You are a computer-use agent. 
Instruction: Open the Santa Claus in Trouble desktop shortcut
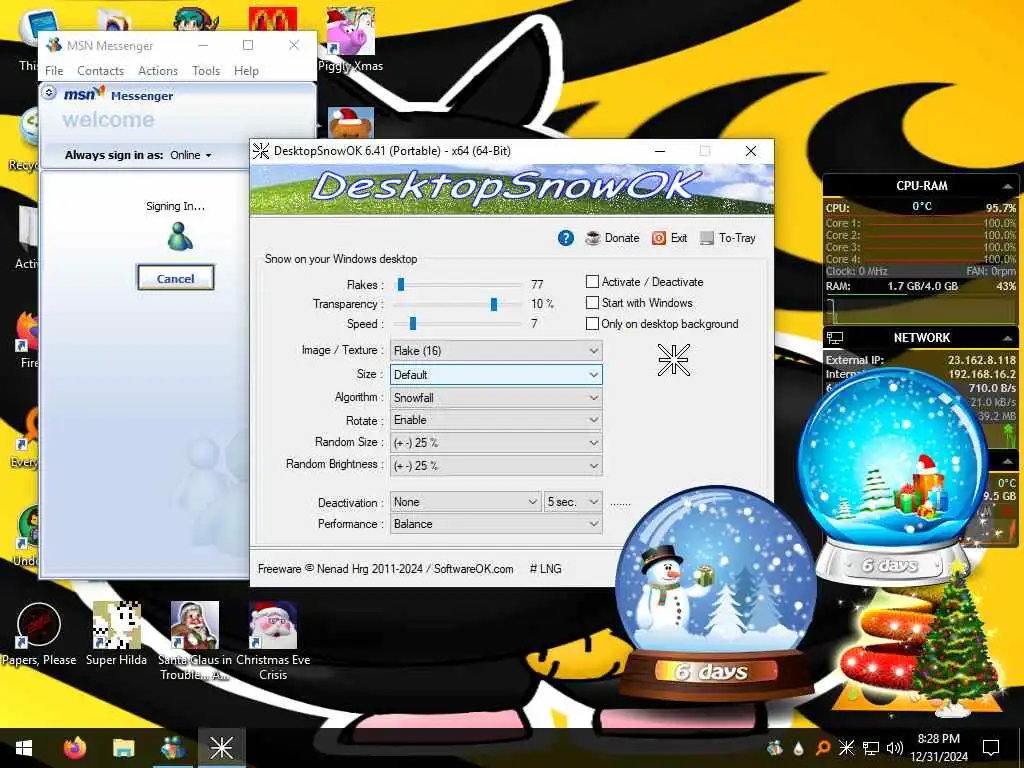[x=195, y=641]
